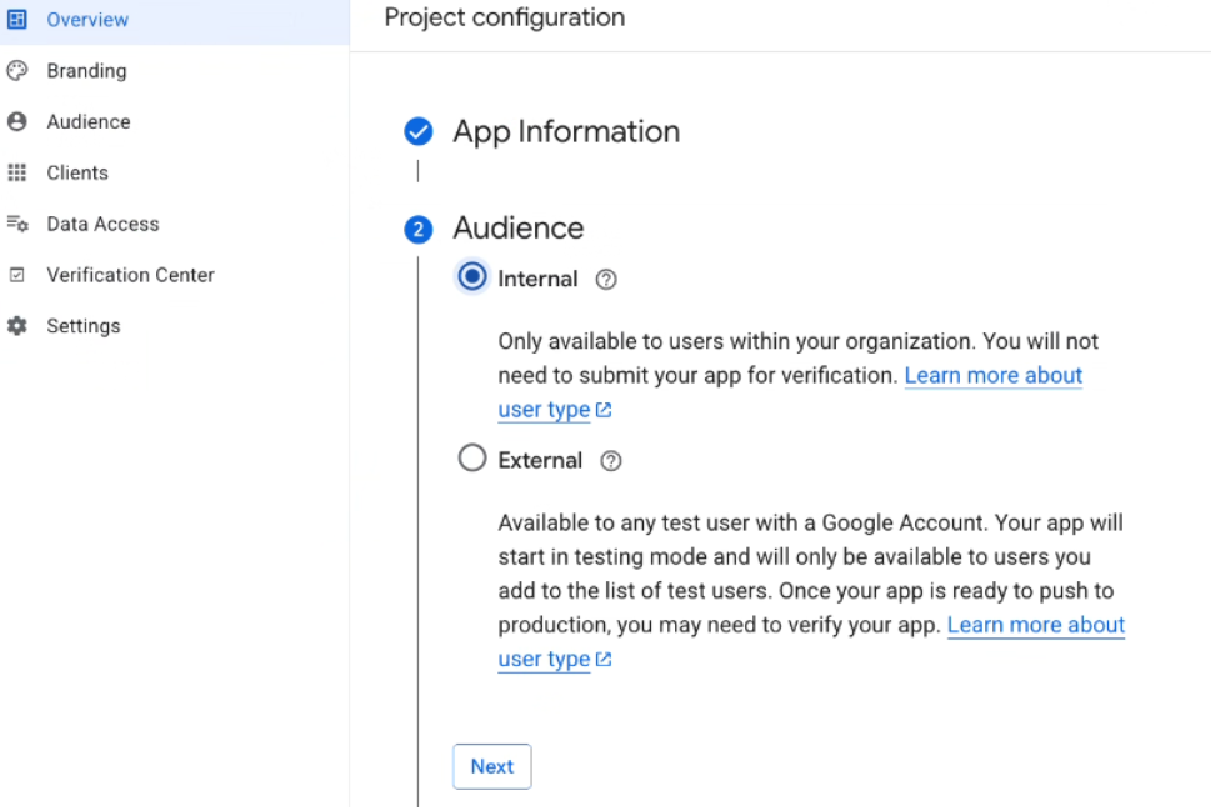
Task: Click the Audience person icon
Action: tap(16, 122)
